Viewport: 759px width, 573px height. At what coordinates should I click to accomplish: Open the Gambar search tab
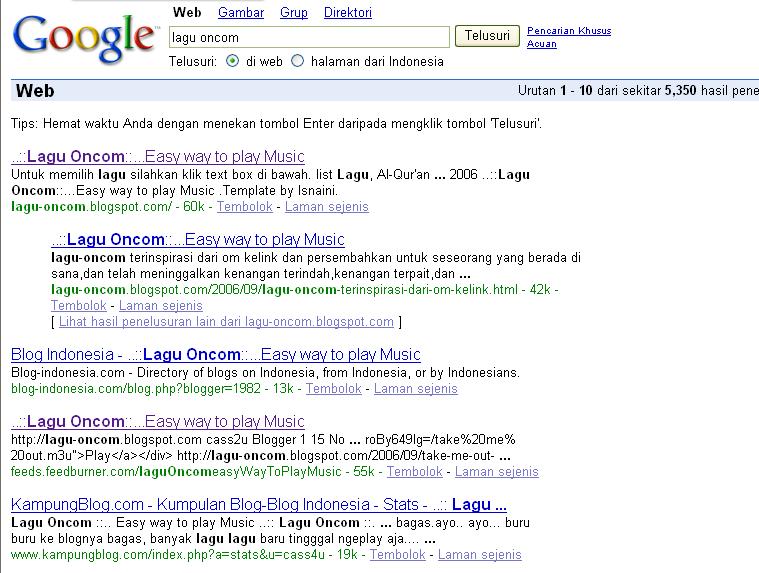(x=241, y=13)
